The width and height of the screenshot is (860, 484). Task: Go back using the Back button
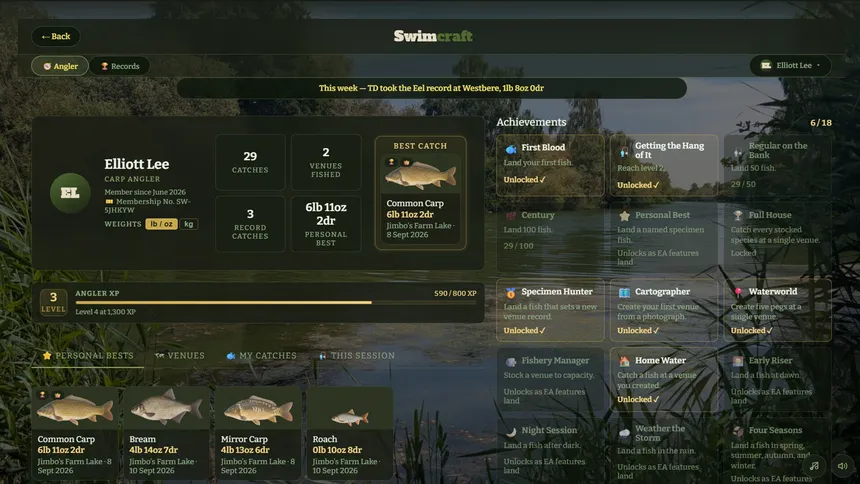(x=55, y=36)
